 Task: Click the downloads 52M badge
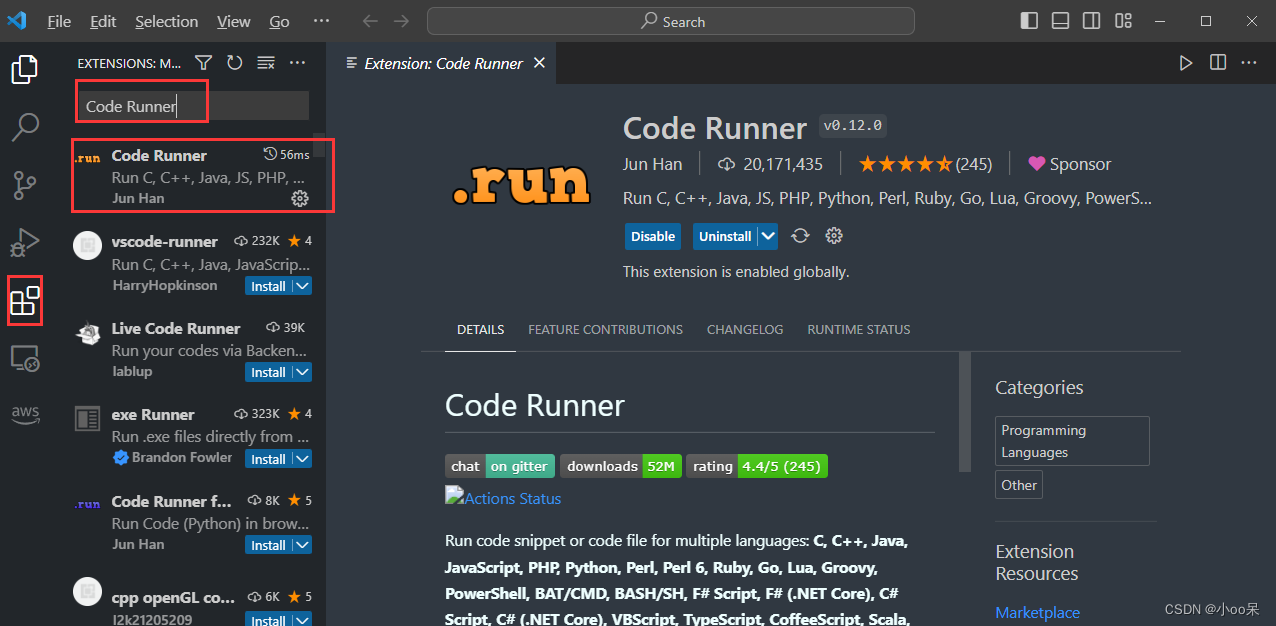pos(620,466)
